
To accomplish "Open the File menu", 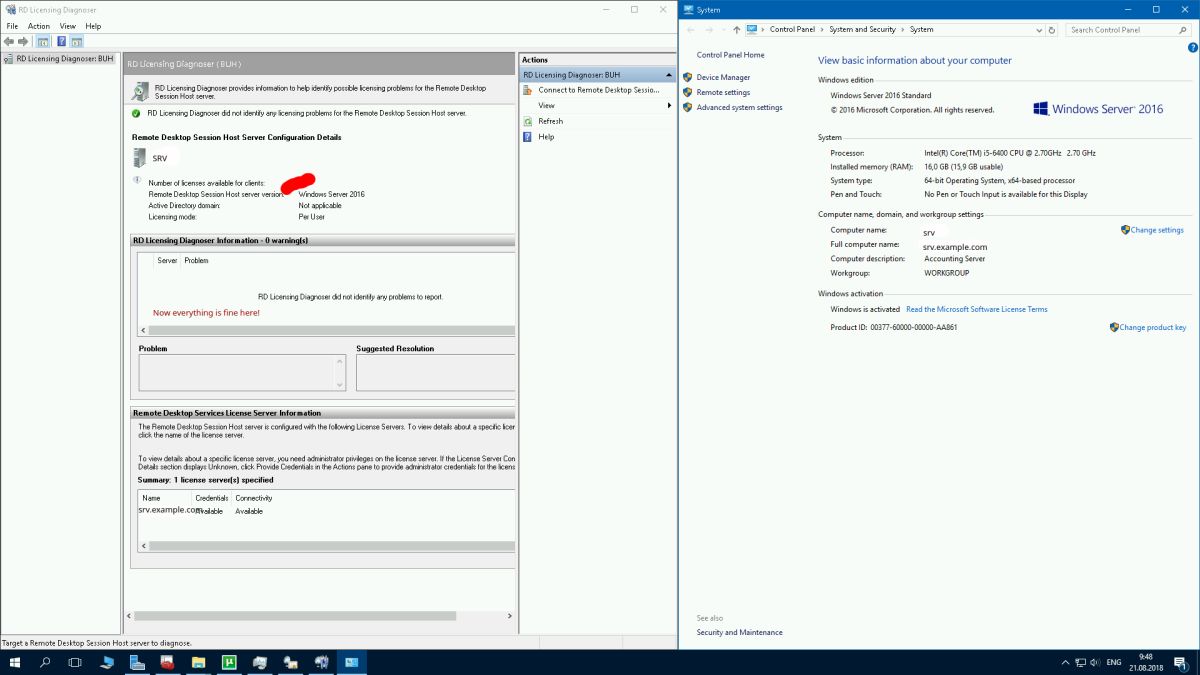I will pyautogui.click(x=12, y=26).
